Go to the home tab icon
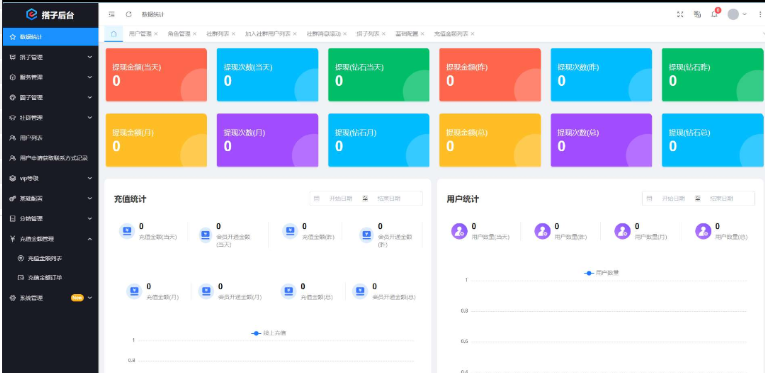Screen dimensions: 765x373 point(114,34)
